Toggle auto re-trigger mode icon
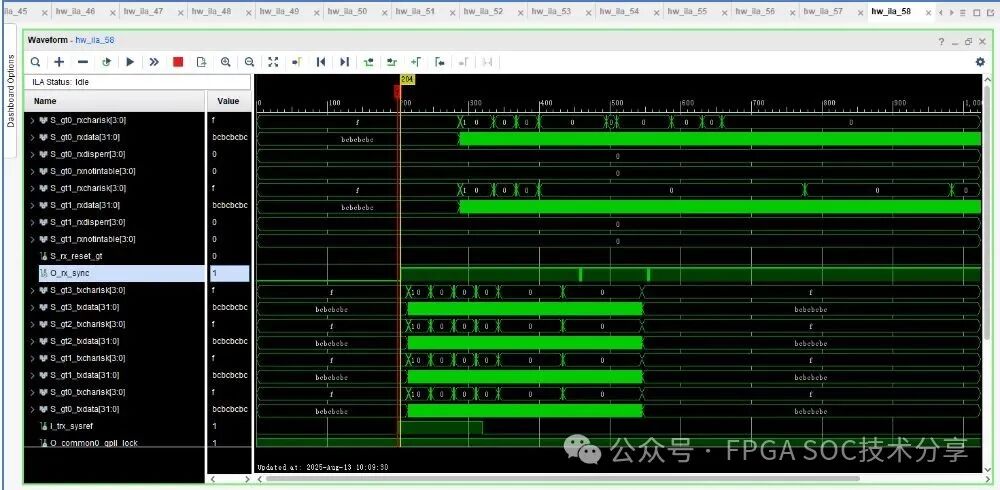 pyautogui.click(x=107, y=62)
